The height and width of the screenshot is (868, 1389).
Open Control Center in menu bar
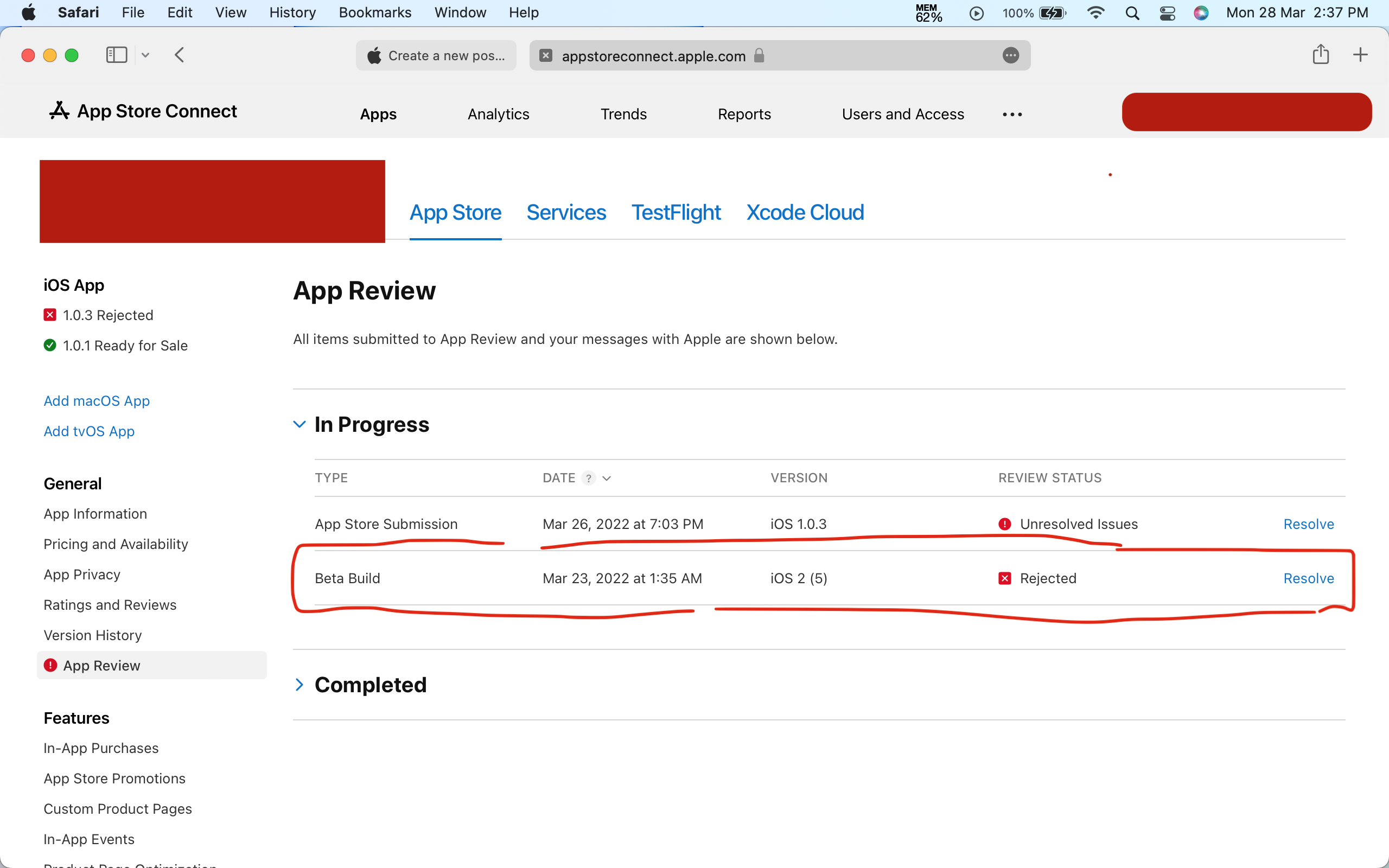1167,12
